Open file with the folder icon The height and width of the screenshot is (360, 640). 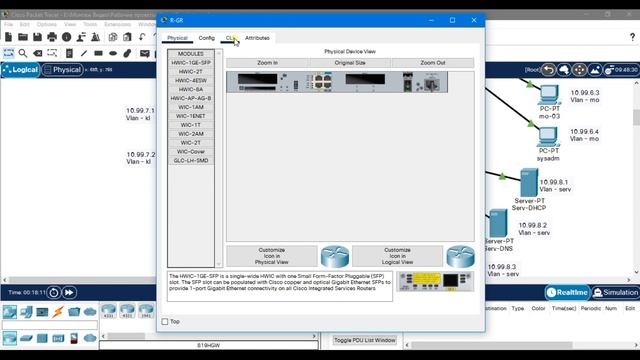pos(23,37)
